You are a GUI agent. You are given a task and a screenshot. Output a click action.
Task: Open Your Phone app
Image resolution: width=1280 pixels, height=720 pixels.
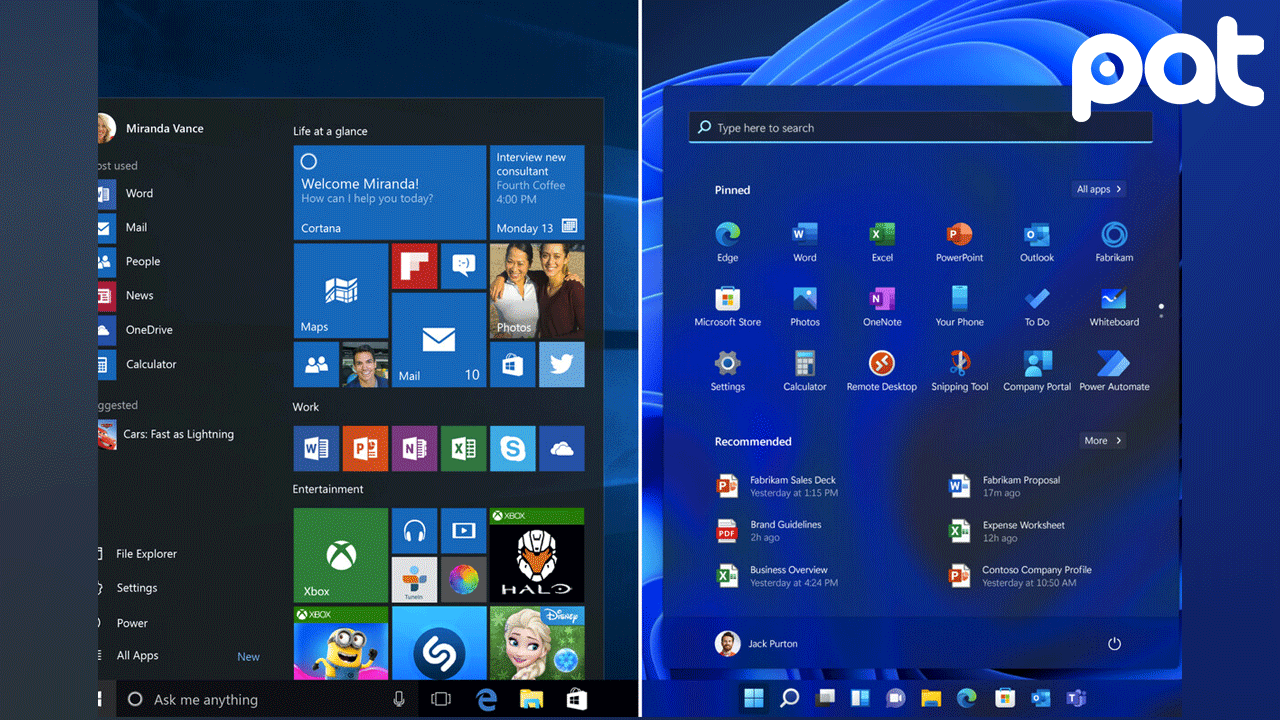[959, 307]
